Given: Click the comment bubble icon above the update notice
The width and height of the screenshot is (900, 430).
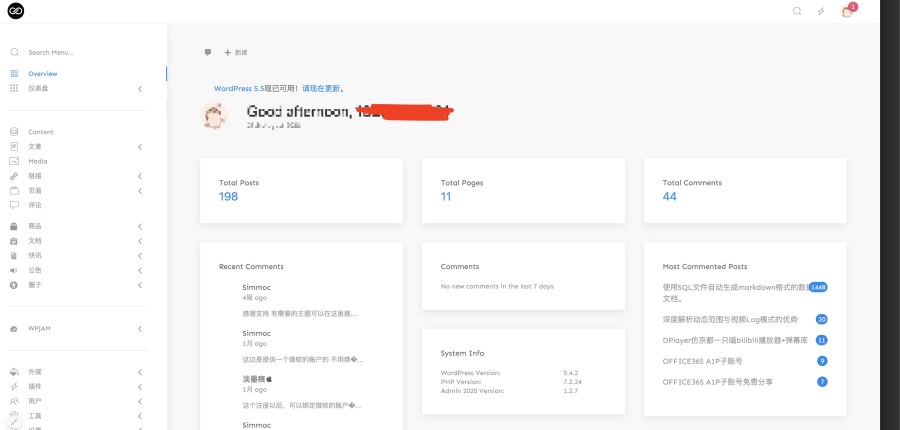Looking at the screenshot, I should click(208, 52).
